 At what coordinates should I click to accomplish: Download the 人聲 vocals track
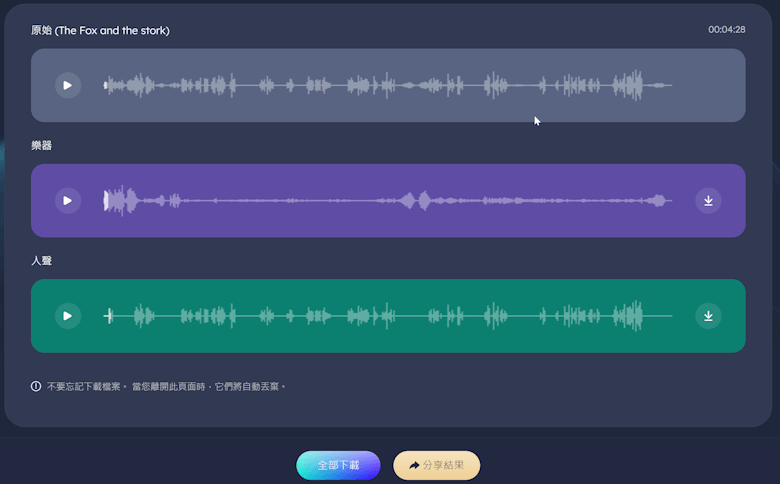click(x=708, y=316)
